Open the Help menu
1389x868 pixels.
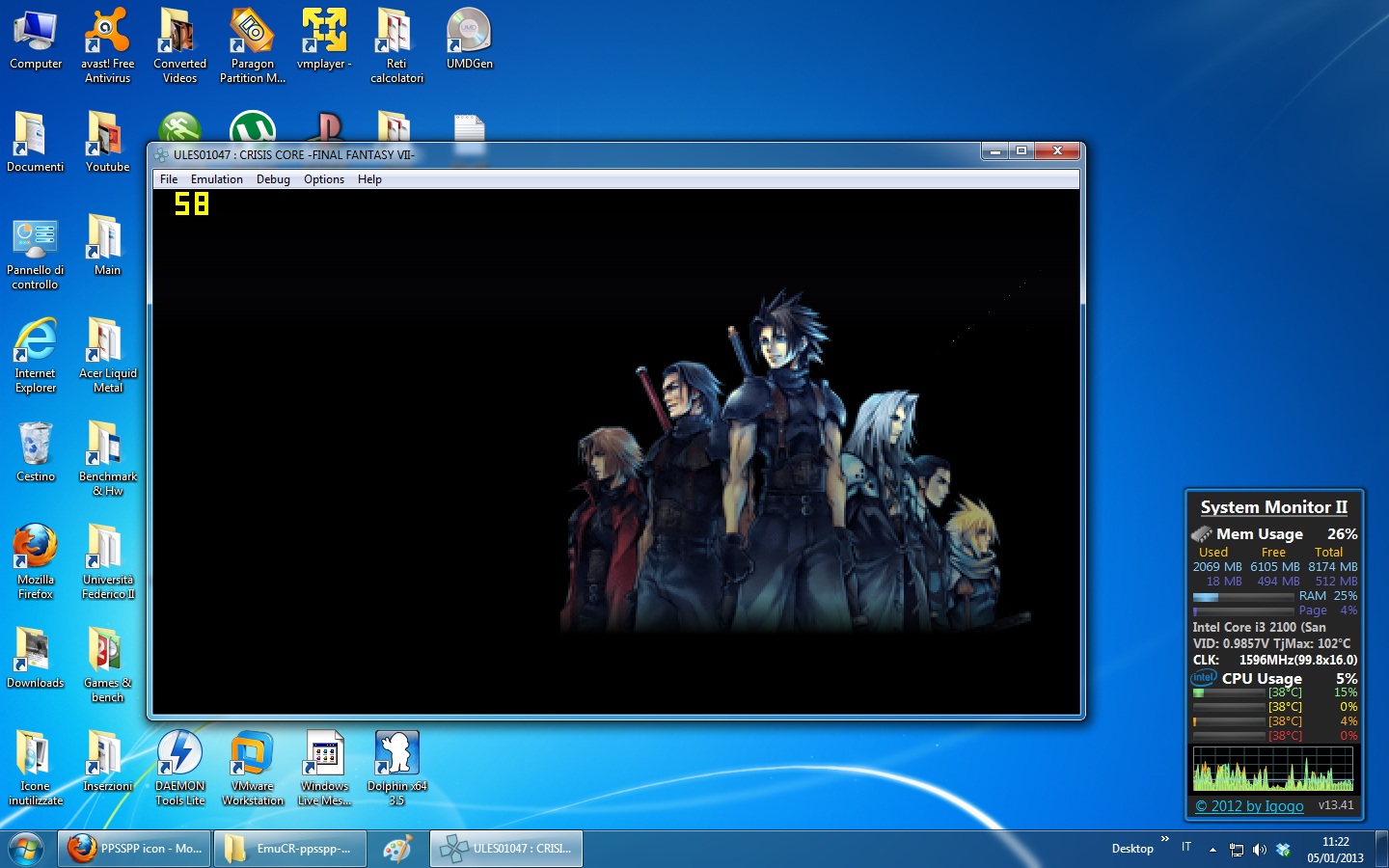point(369,179)
